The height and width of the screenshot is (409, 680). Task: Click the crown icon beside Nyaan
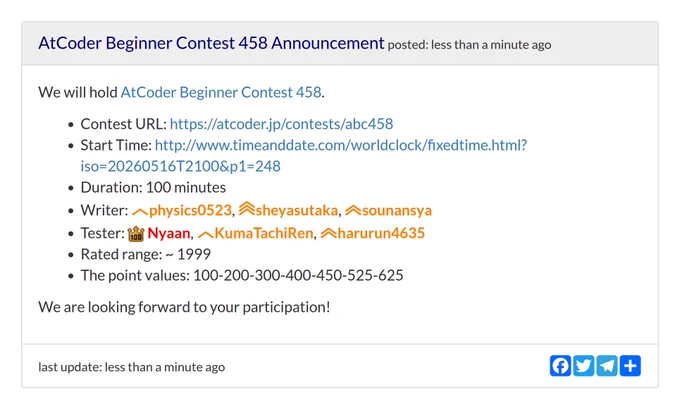136,234
